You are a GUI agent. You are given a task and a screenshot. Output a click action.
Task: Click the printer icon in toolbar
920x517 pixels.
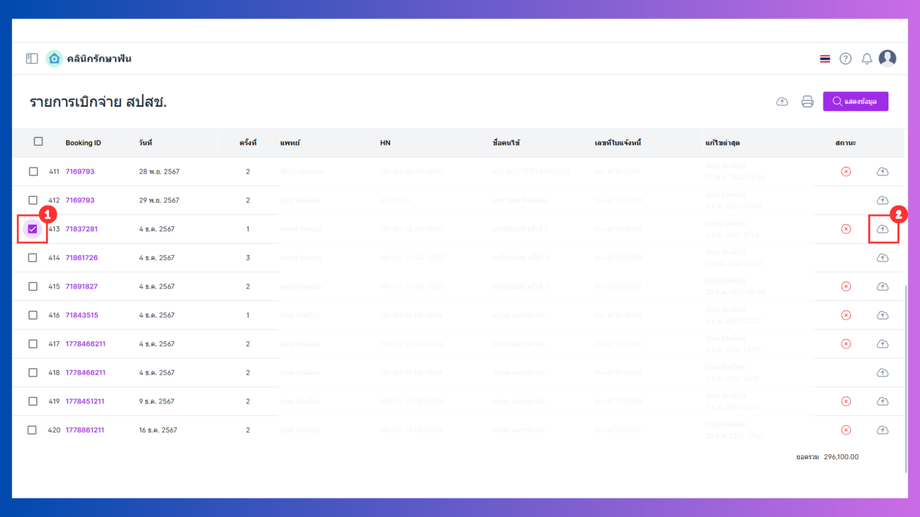[x=807, y=102]
